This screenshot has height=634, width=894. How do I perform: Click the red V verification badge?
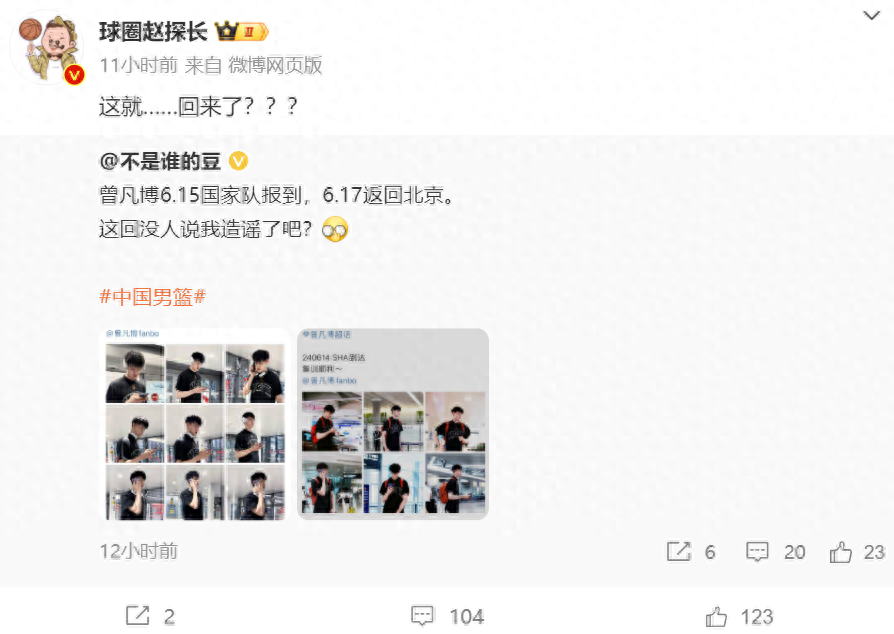click(x=74, y=75)
